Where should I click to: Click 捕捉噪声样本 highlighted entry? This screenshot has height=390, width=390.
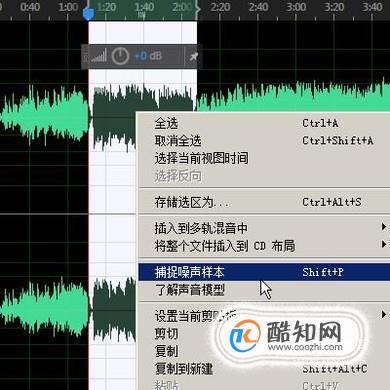[264, 272]
